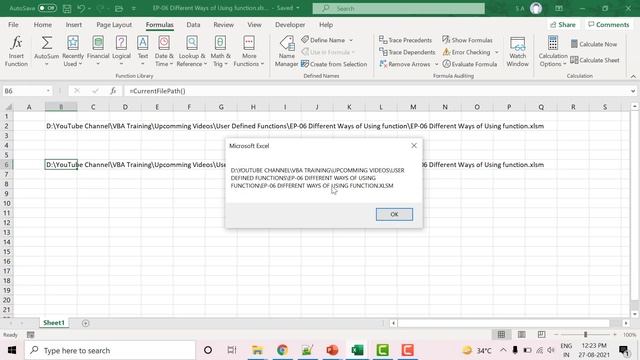Click Trace Dependents

[x=407, y=52]
